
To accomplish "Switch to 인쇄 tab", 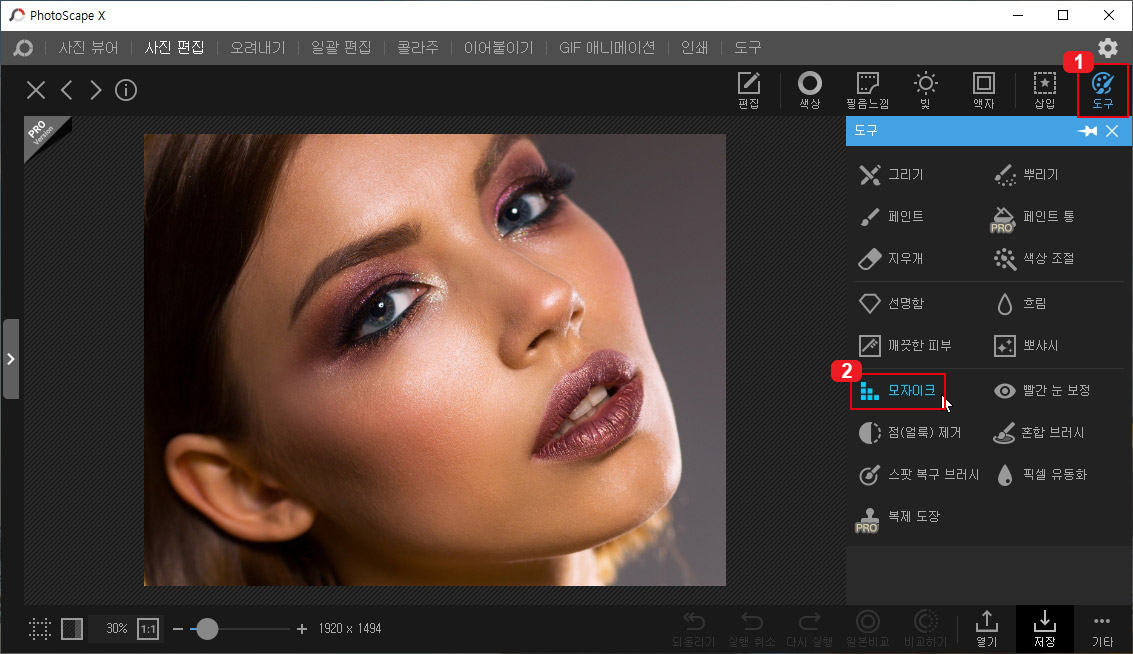I will tap(694, 48).
